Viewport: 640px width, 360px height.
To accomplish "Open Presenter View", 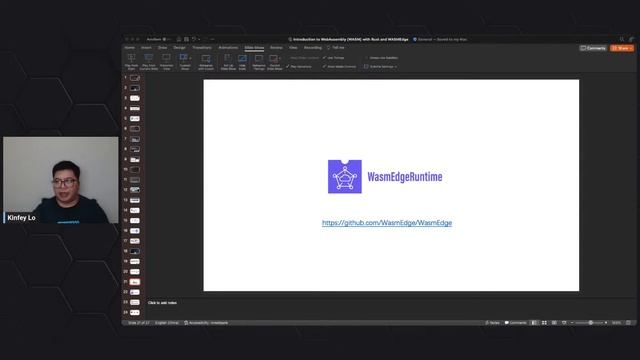I will (167, 62).
